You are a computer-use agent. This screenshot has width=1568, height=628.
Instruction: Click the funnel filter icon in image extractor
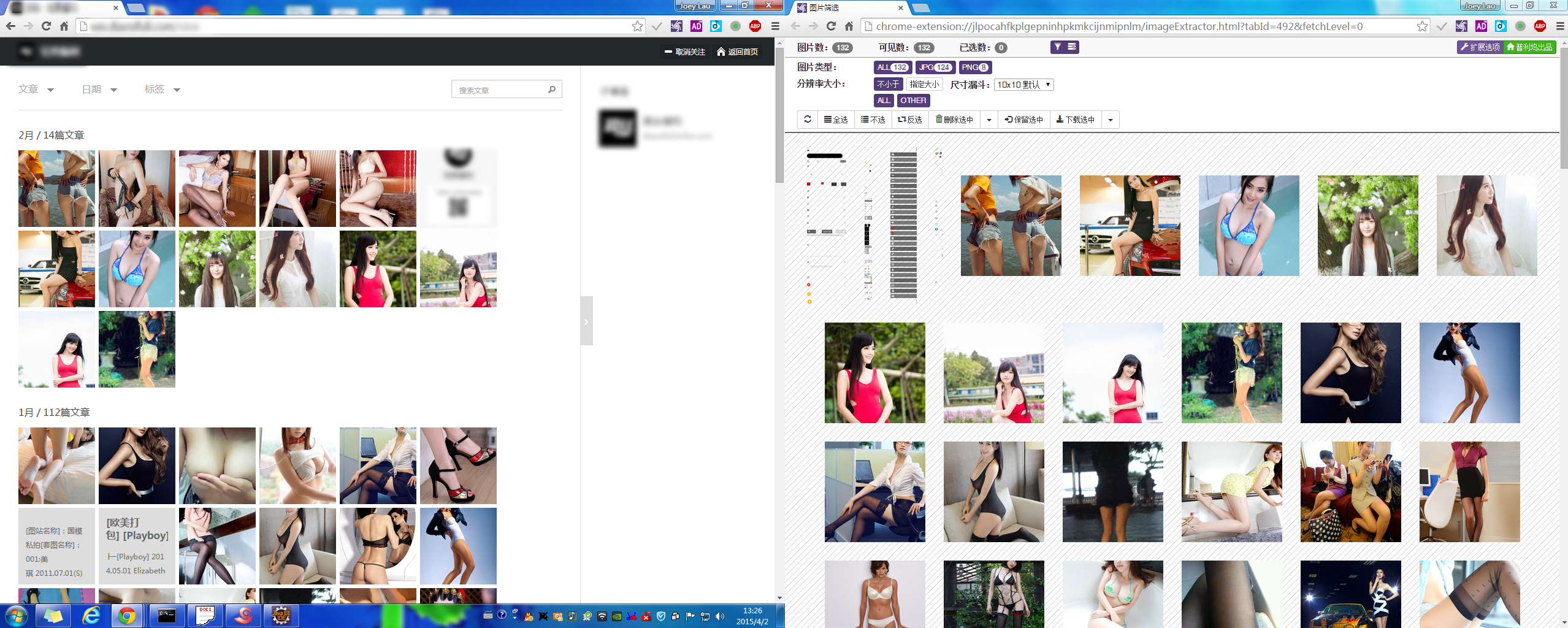point(1058,47)
